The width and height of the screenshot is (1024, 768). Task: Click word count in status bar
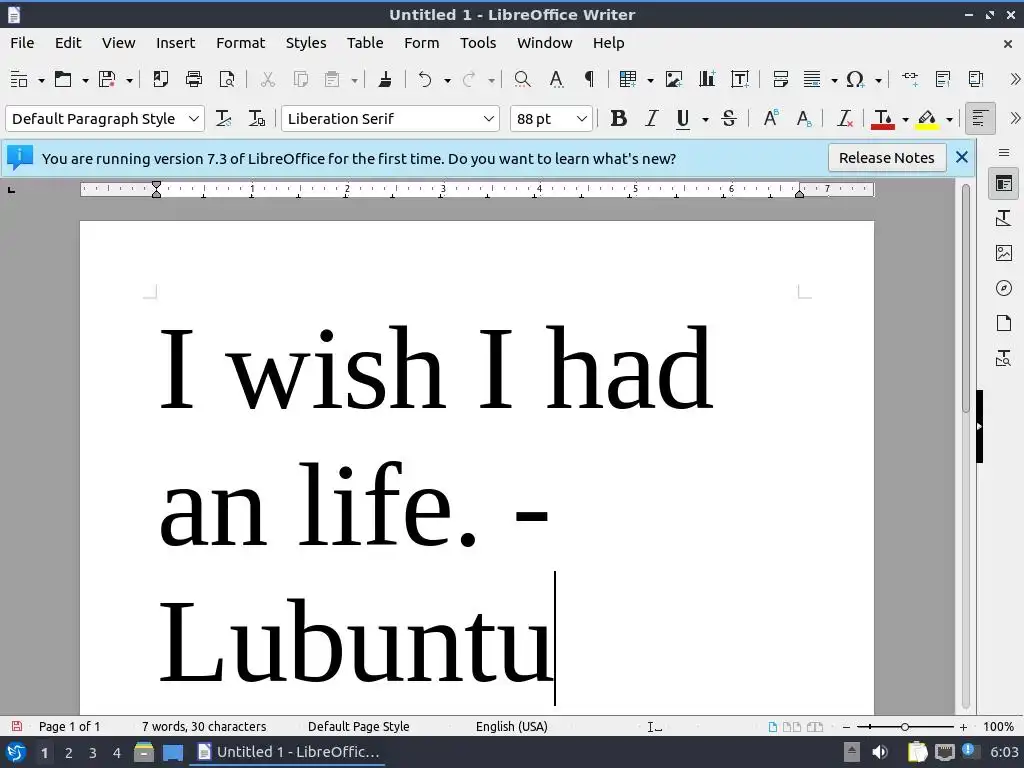pos(204,726)
